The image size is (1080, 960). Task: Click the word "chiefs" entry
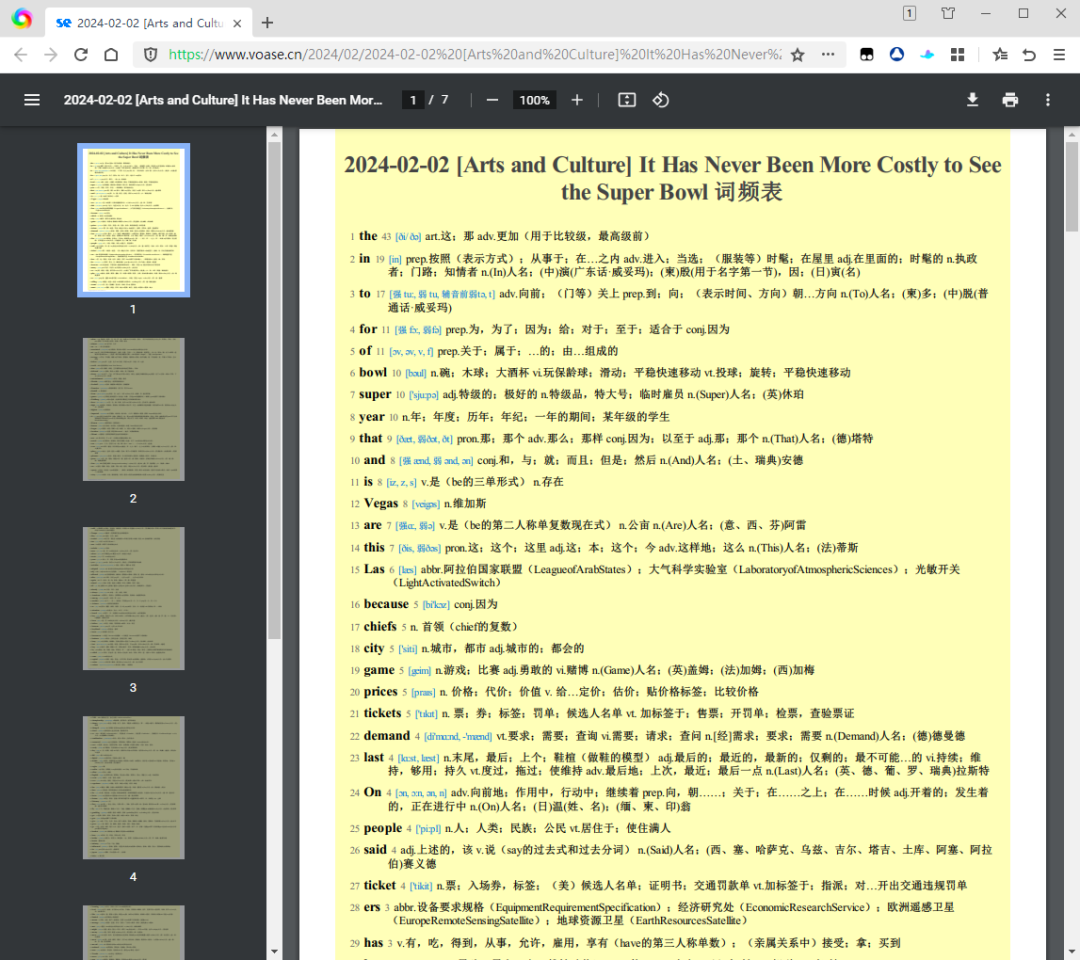coord(380,626)
